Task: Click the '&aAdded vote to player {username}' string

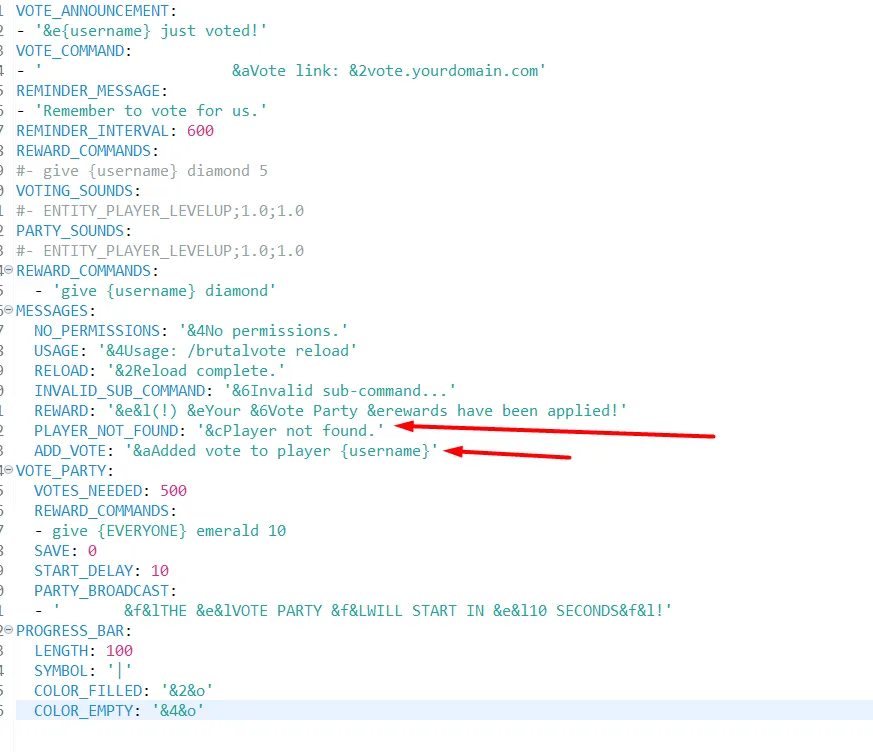Action: click(x=282, y=451)
